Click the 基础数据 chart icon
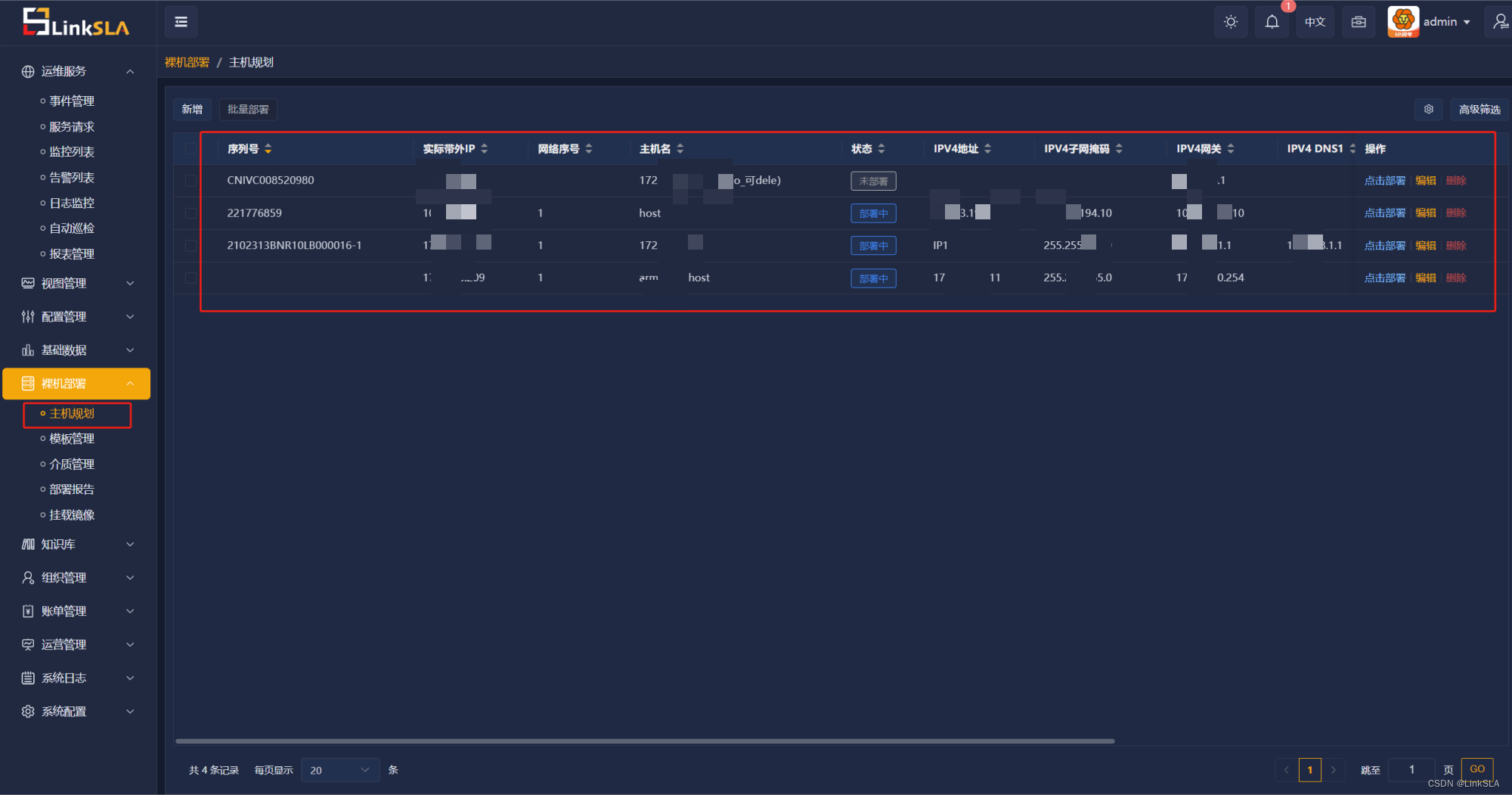This screenshot has height=795, width=1512. point(28,349)
